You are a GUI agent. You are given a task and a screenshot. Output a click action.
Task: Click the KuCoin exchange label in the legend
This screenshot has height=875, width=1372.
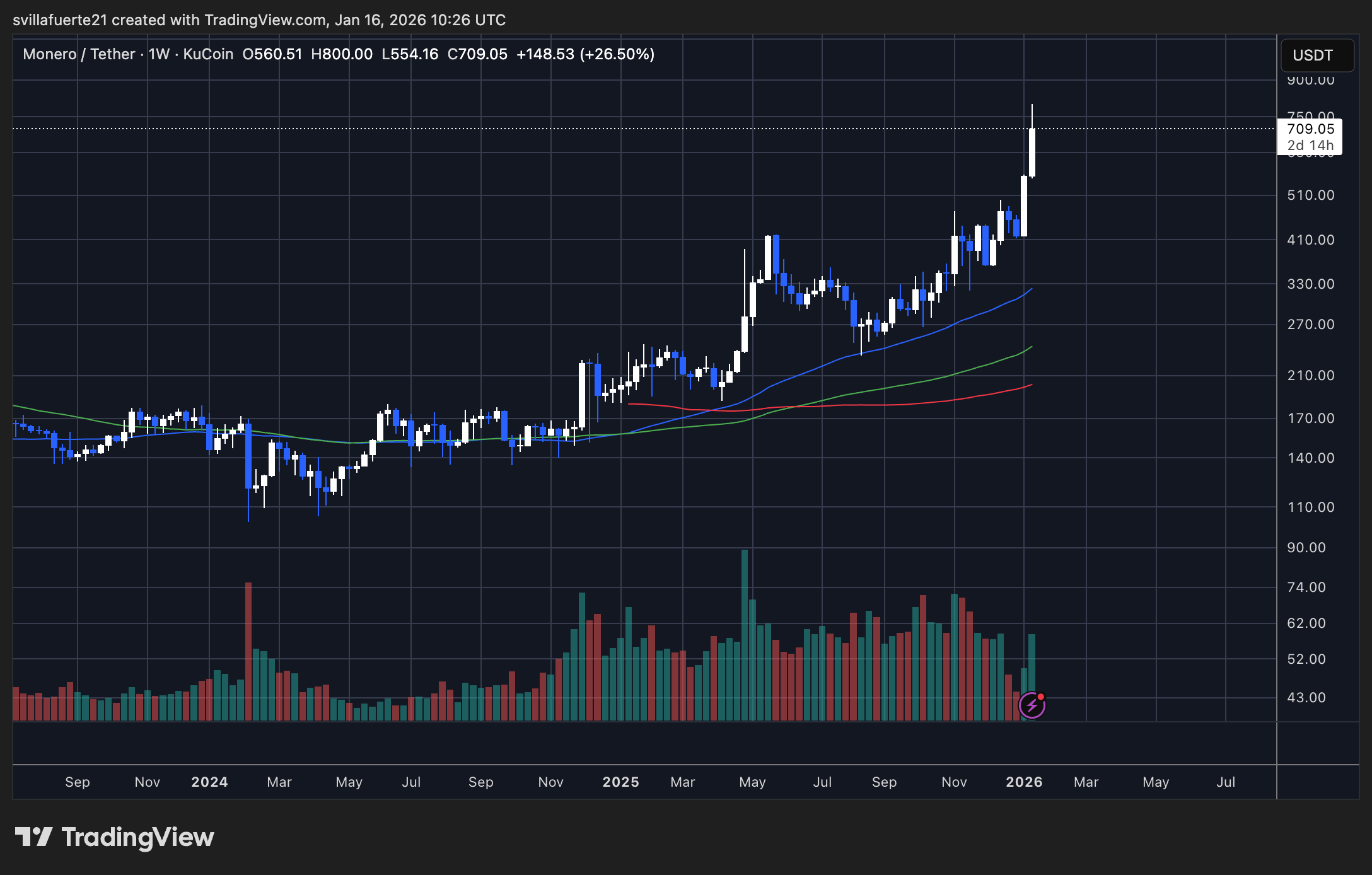(x=208, y=54)
